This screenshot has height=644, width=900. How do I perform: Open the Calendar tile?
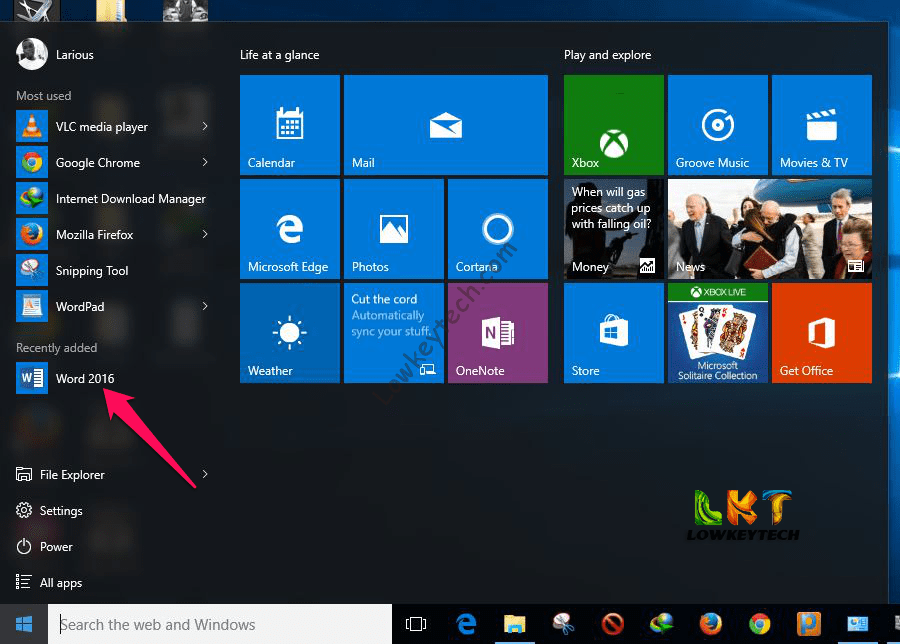tap(290, 125)
